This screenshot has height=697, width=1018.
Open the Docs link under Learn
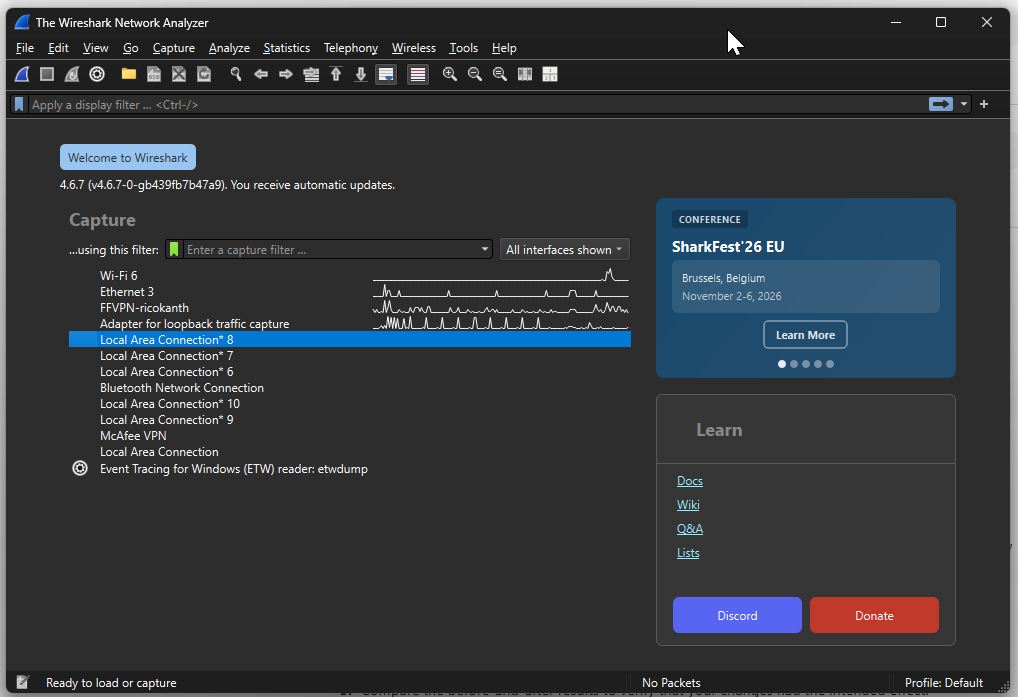pyautogui.click(x=689, y=481)
